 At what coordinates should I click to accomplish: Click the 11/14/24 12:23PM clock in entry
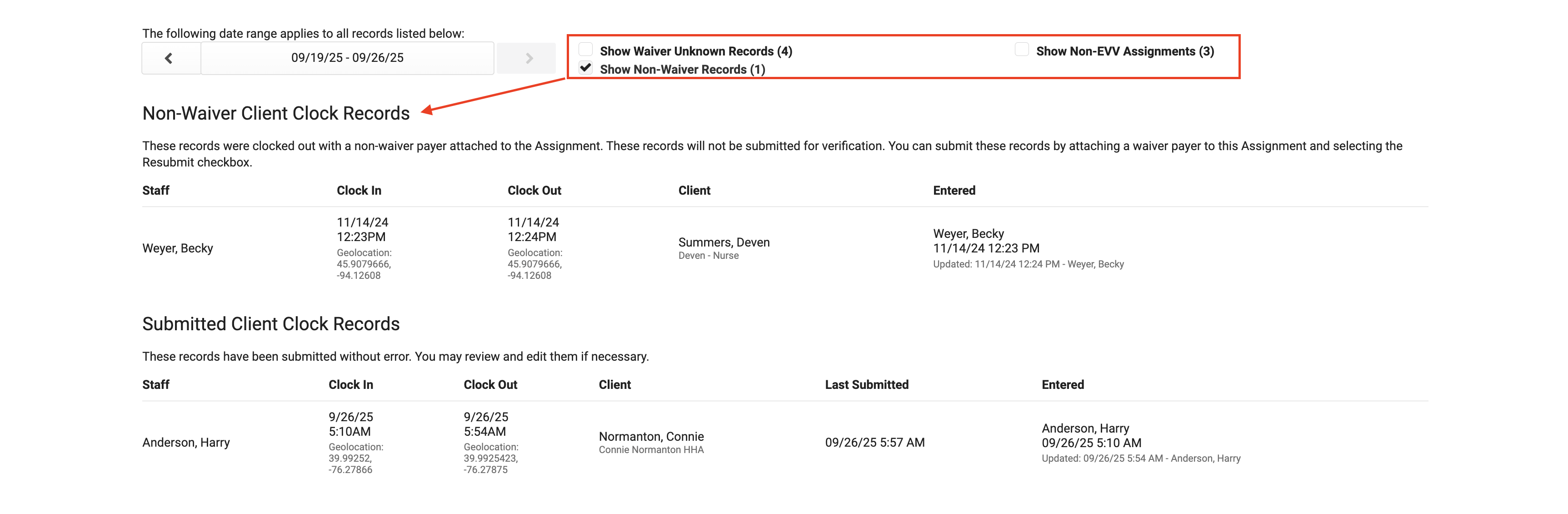pos(362,230)
